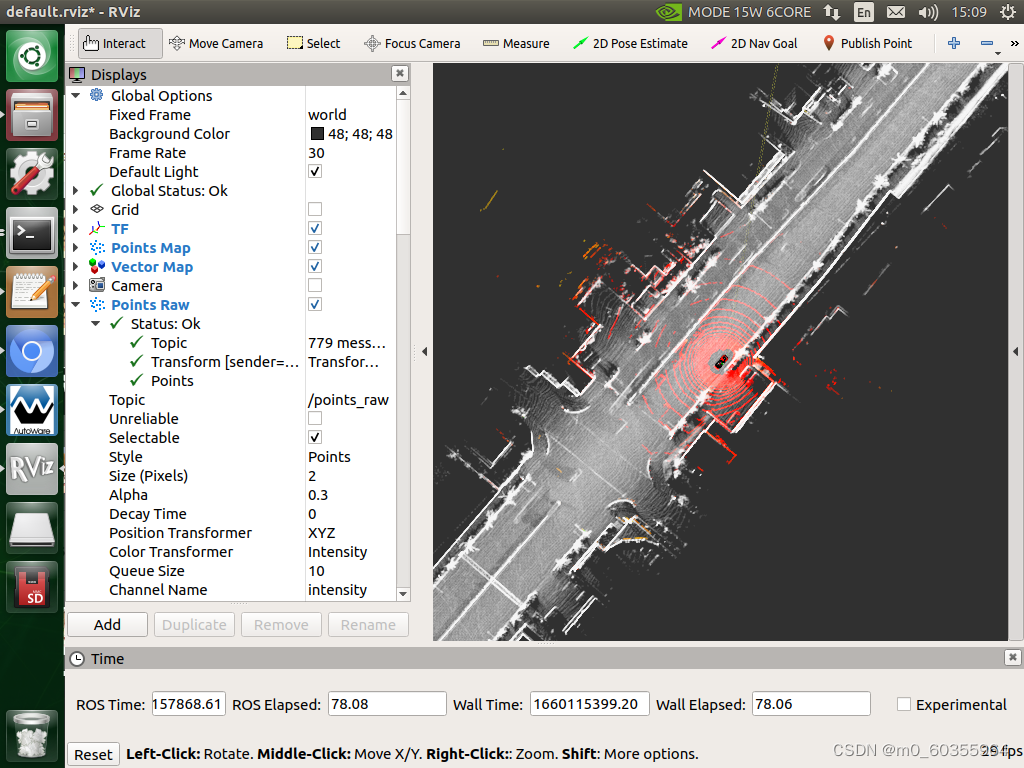Click the Background Color swatch
Image resolution: width=1024 pixels, height=768 pixels.
317,134
